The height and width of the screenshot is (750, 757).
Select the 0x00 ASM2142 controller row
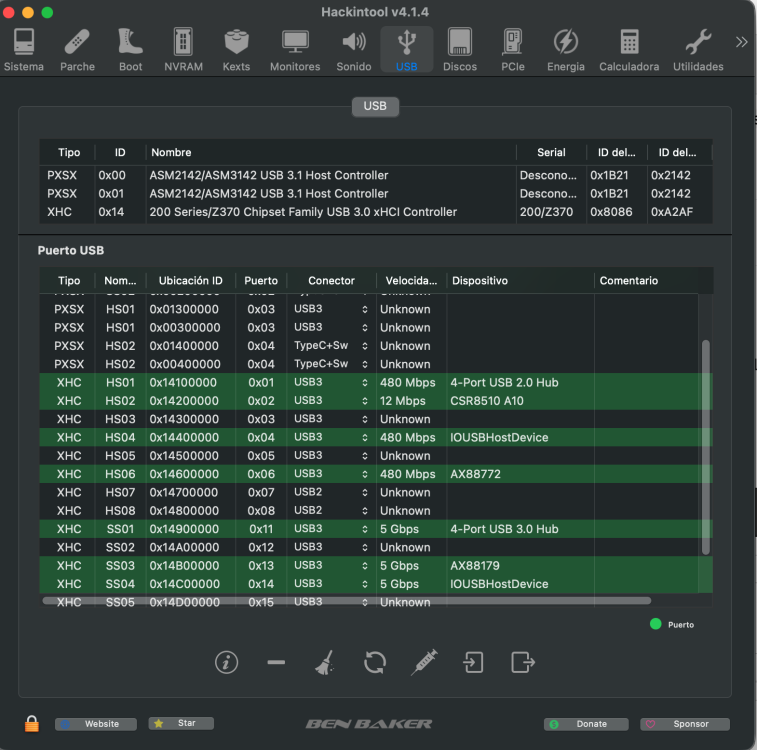tap(376, 175)
